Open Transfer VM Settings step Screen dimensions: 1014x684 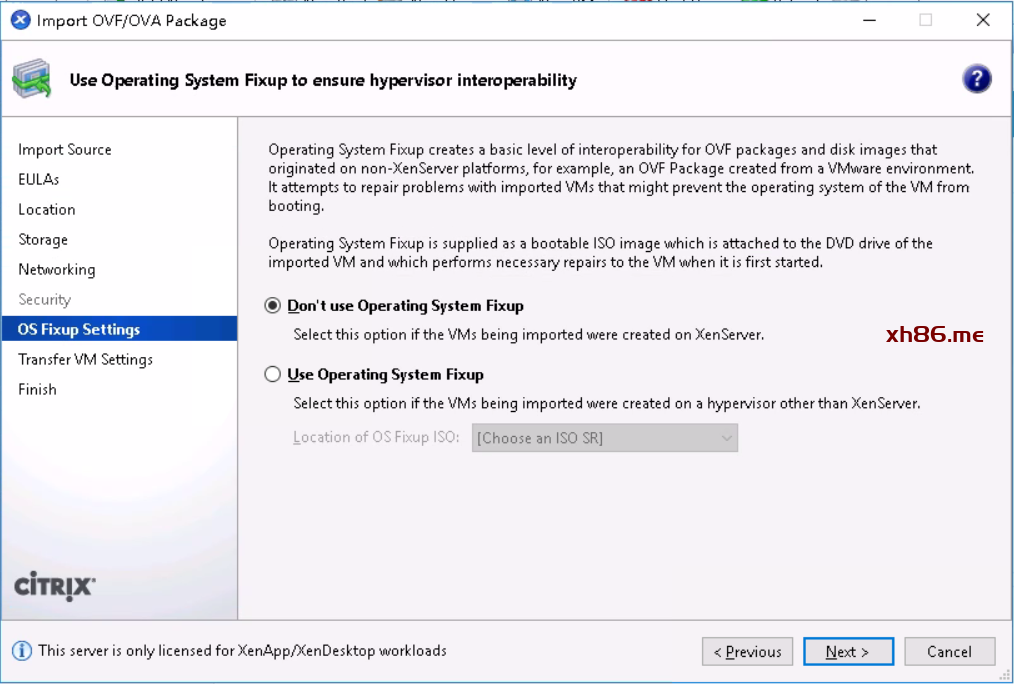(x=85, y=360)
